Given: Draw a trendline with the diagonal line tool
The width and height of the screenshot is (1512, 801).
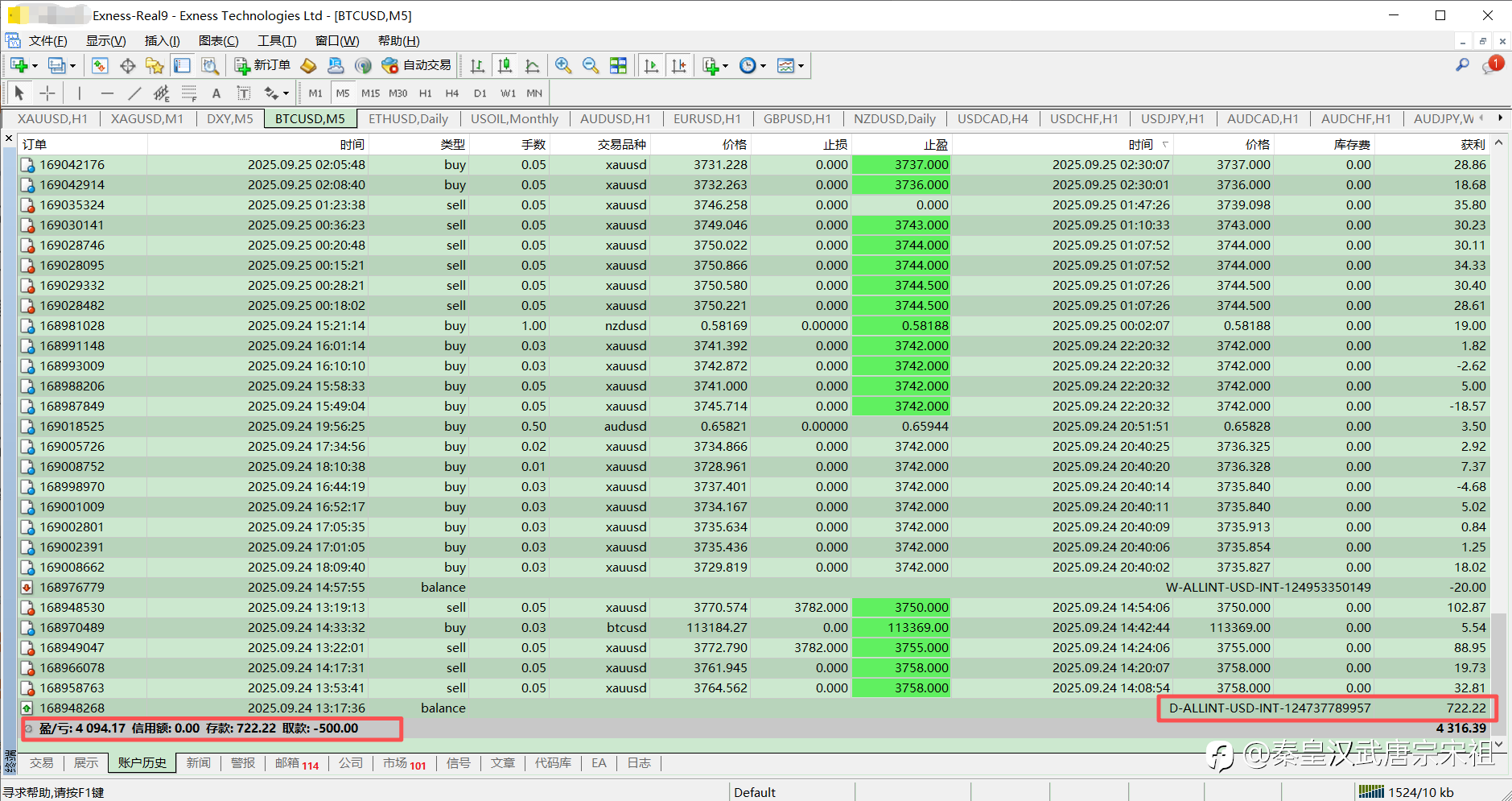Looking at the screenshot, I should pyautogui.click(x=134, y=93).
